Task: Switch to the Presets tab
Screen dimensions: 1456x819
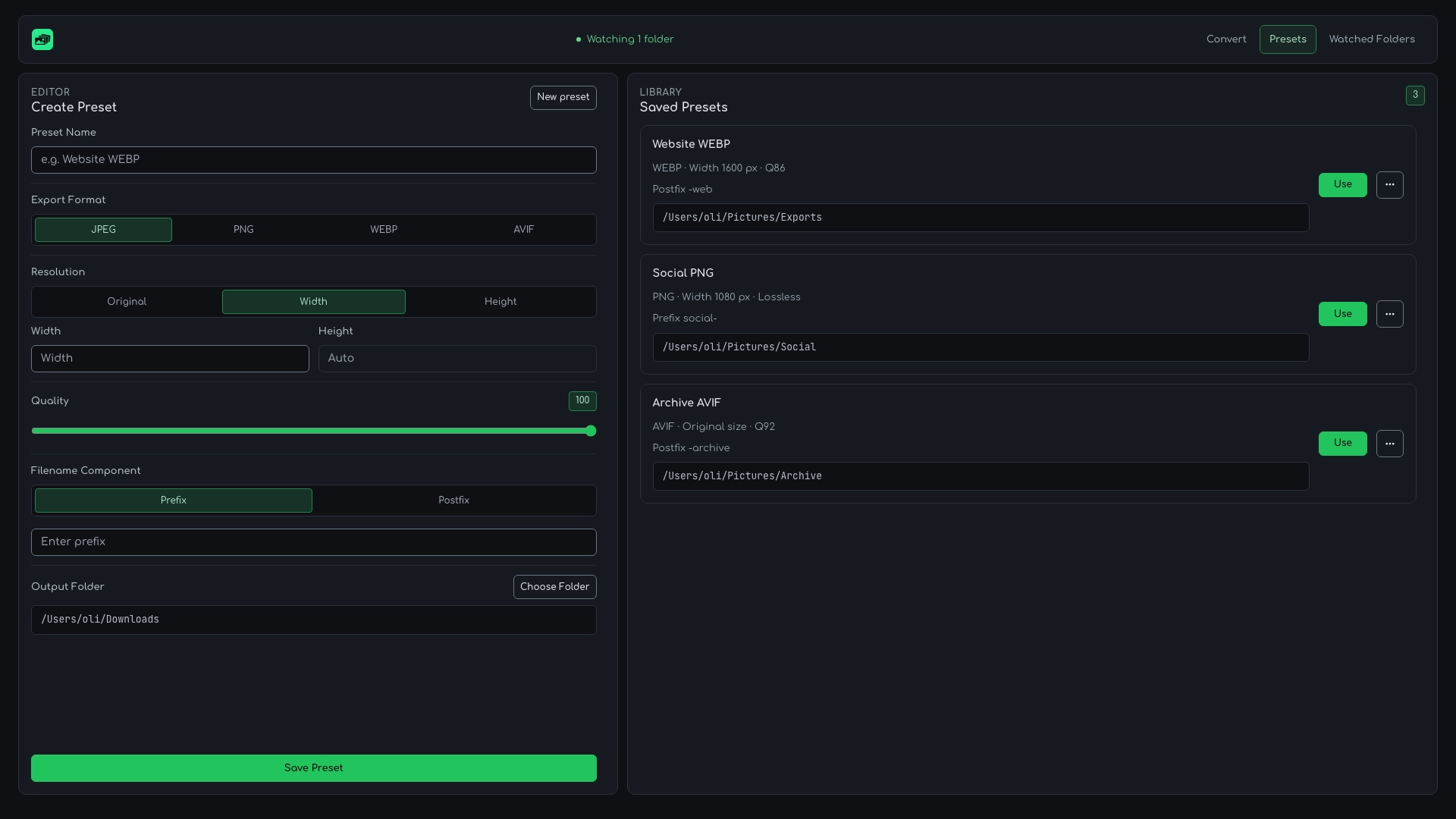Action: tap(1288, 39)
